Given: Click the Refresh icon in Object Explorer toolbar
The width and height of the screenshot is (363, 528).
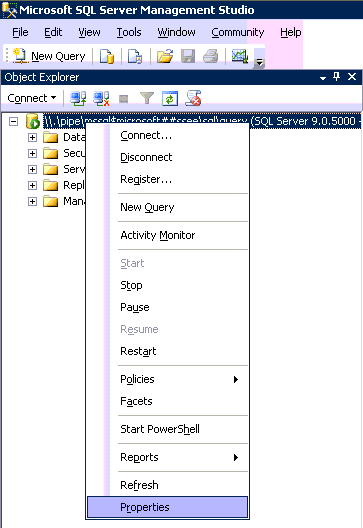Looking at the screenshot, I should tap(170, 98).
